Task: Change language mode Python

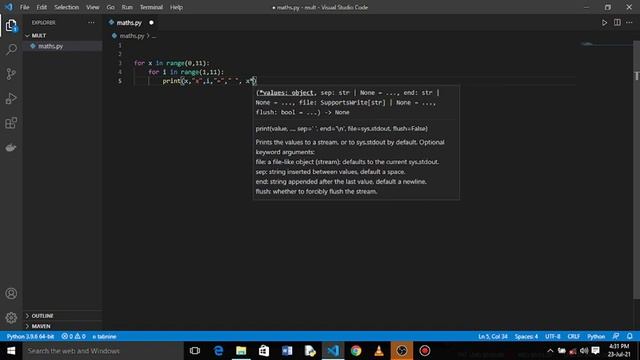Action: click(596, 336)
